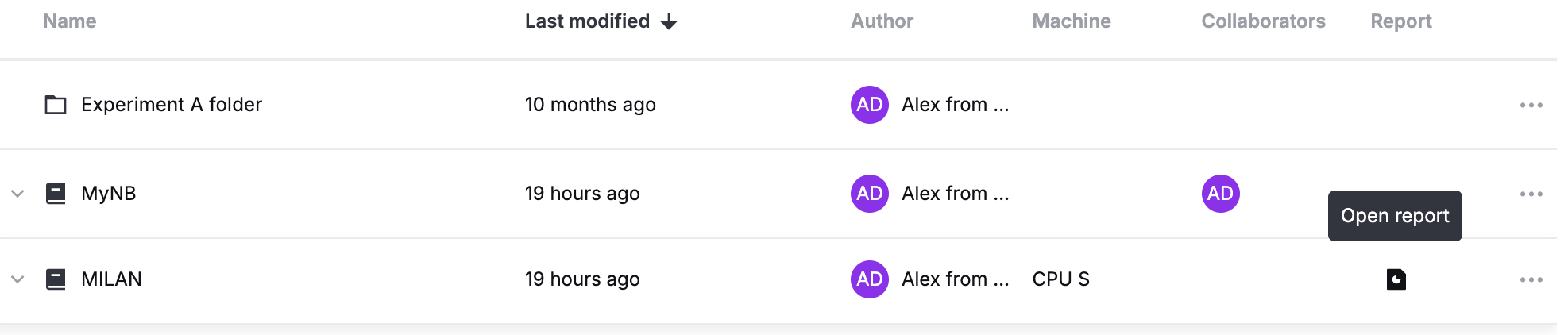Expand the MyNB notebook row chevron
This screenshot has height=335, width=1568.
pyautogui.click(x=17, y=194)
